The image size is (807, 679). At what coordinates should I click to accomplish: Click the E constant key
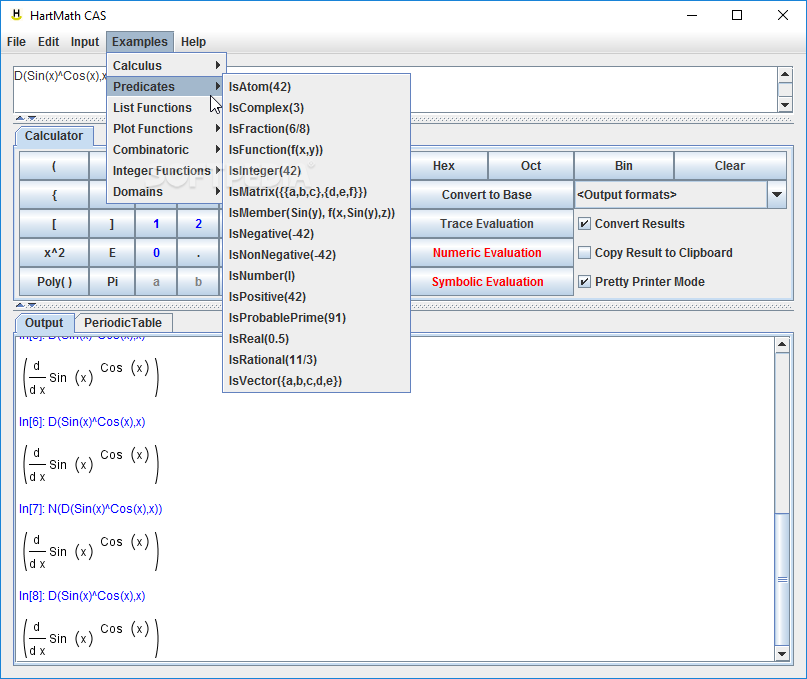pyautogui.click(x=112, y=253)
